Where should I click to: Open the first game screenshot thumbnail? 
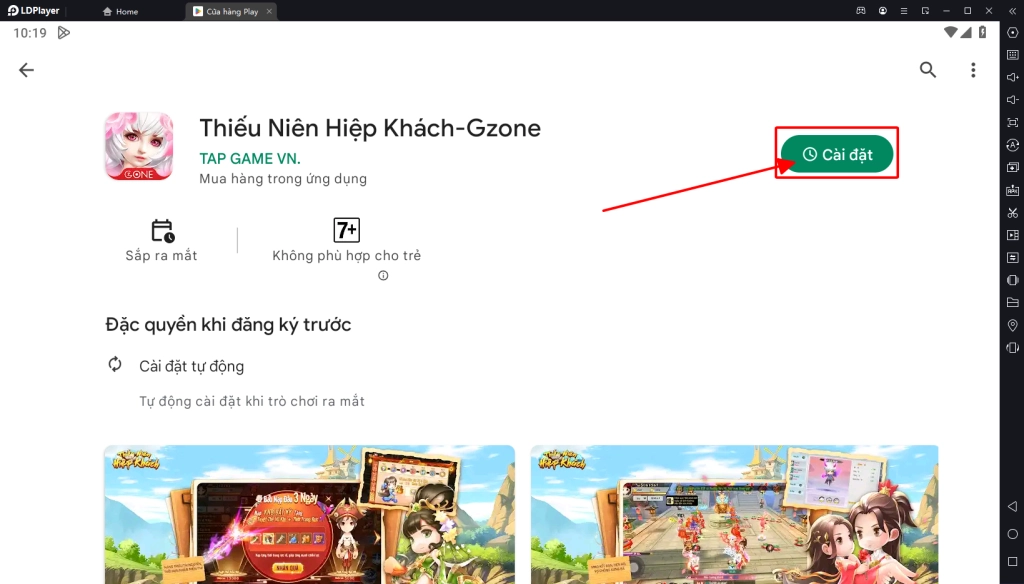(309, 514)
